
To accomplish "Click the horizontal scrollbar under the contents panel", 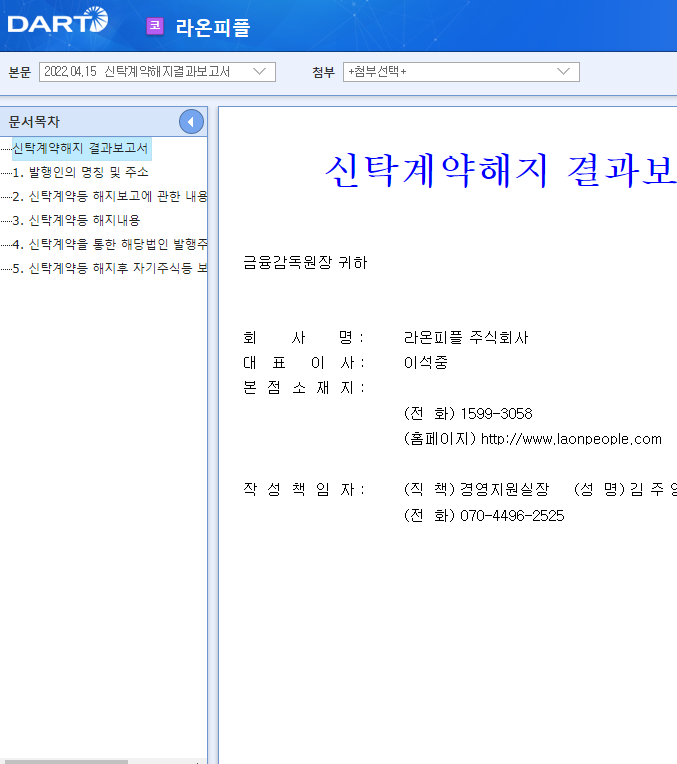I will tap(64, 762).
